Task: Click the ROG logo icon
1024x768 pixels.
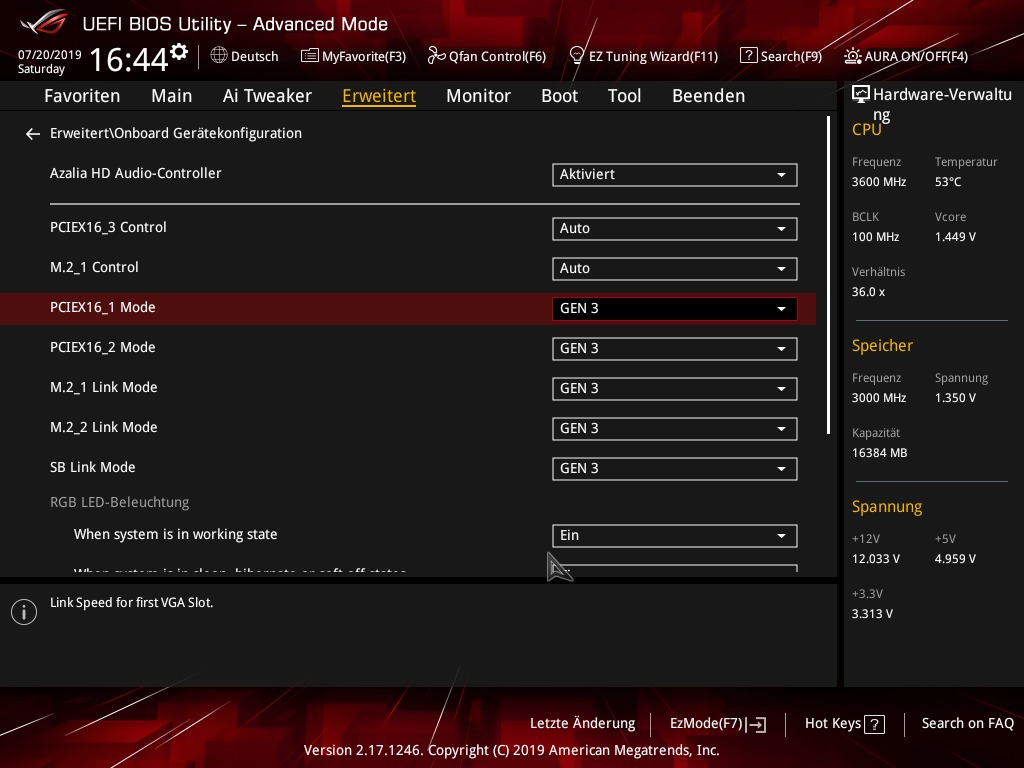Action: point(44,22)
